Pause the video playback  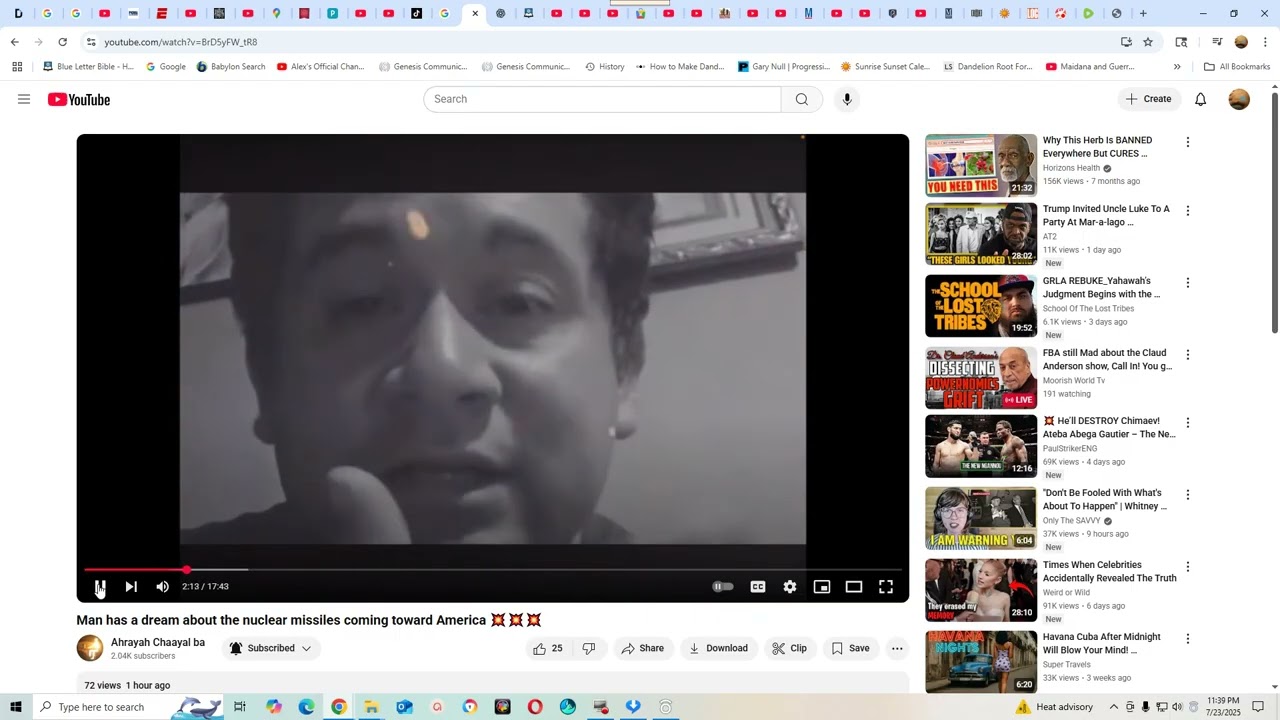(100, 587)
